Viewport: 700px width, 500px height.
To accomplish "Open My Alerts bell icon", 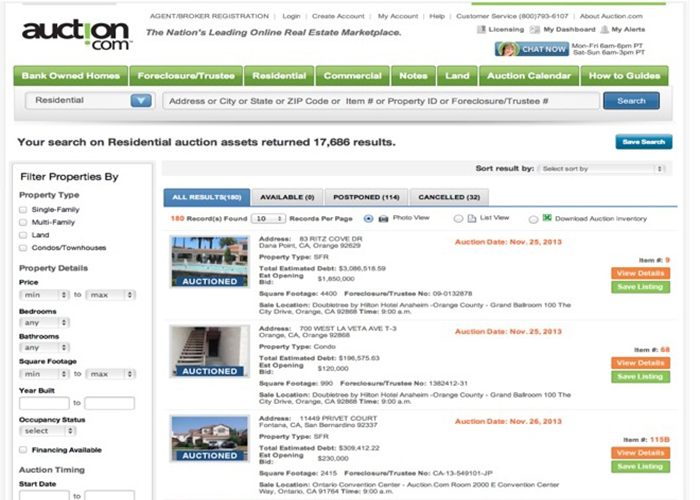I will pos(604,29).
